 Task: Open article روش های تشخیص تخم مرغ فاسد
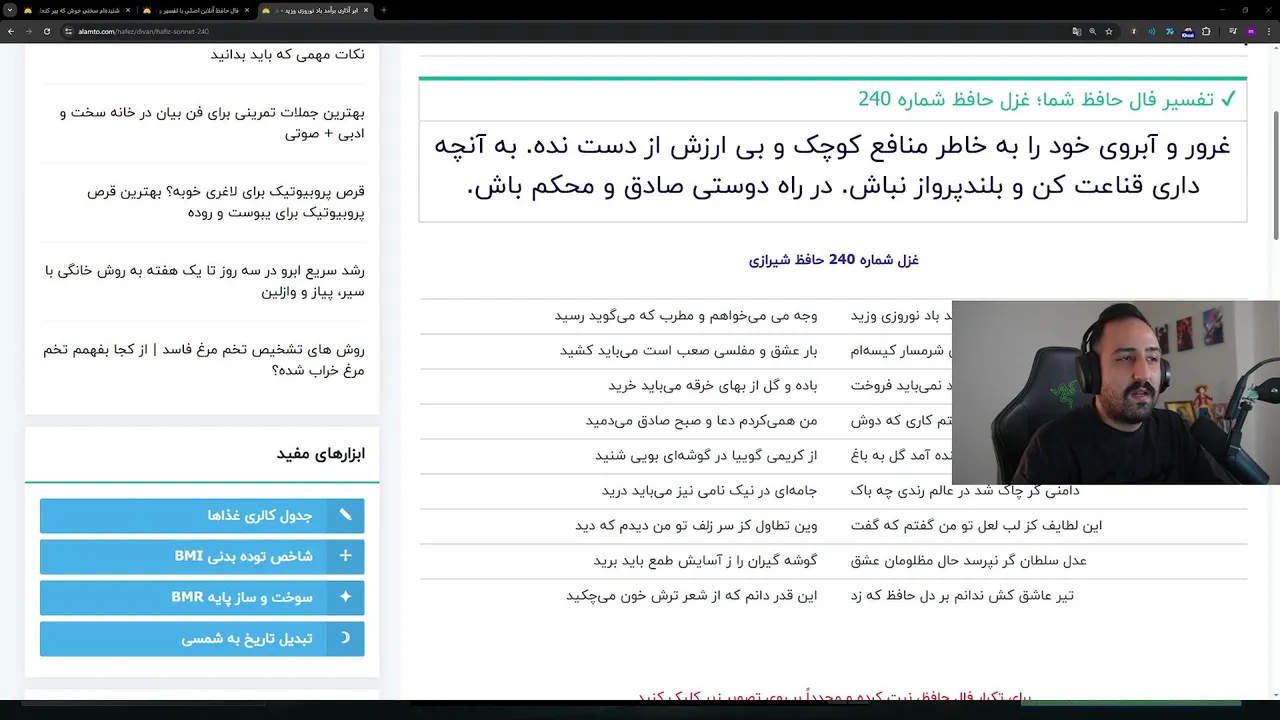pyautogui.click(x=204, y=360)
